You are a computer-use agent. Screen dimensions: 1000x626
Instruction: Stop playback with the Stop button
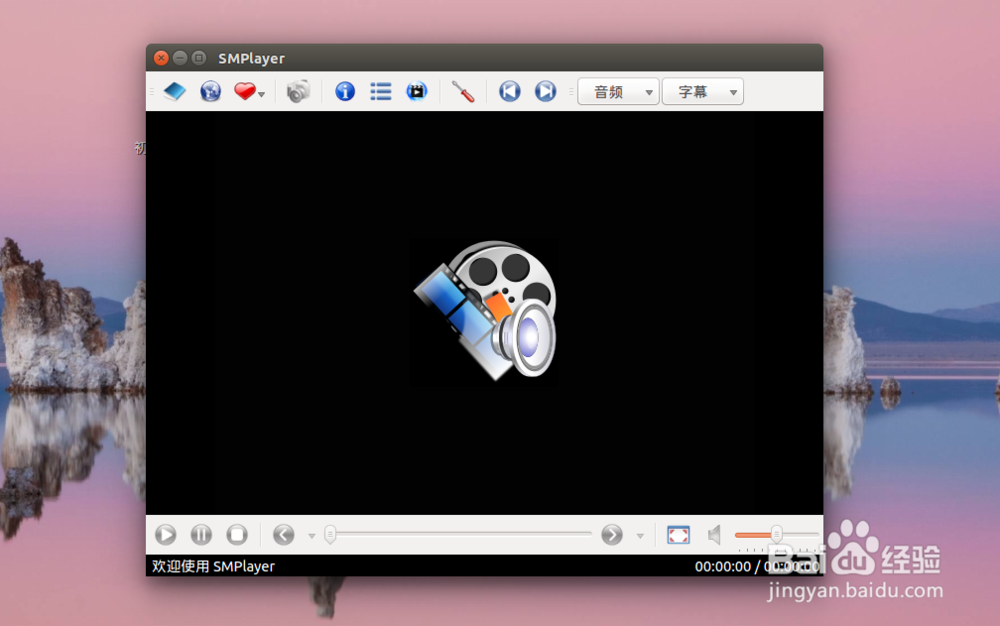coord(237,535)
